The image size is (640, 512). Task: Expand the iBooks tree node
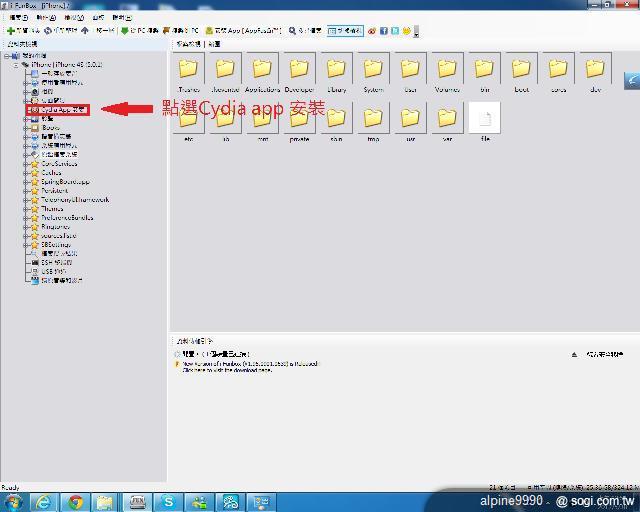(25, 128)
